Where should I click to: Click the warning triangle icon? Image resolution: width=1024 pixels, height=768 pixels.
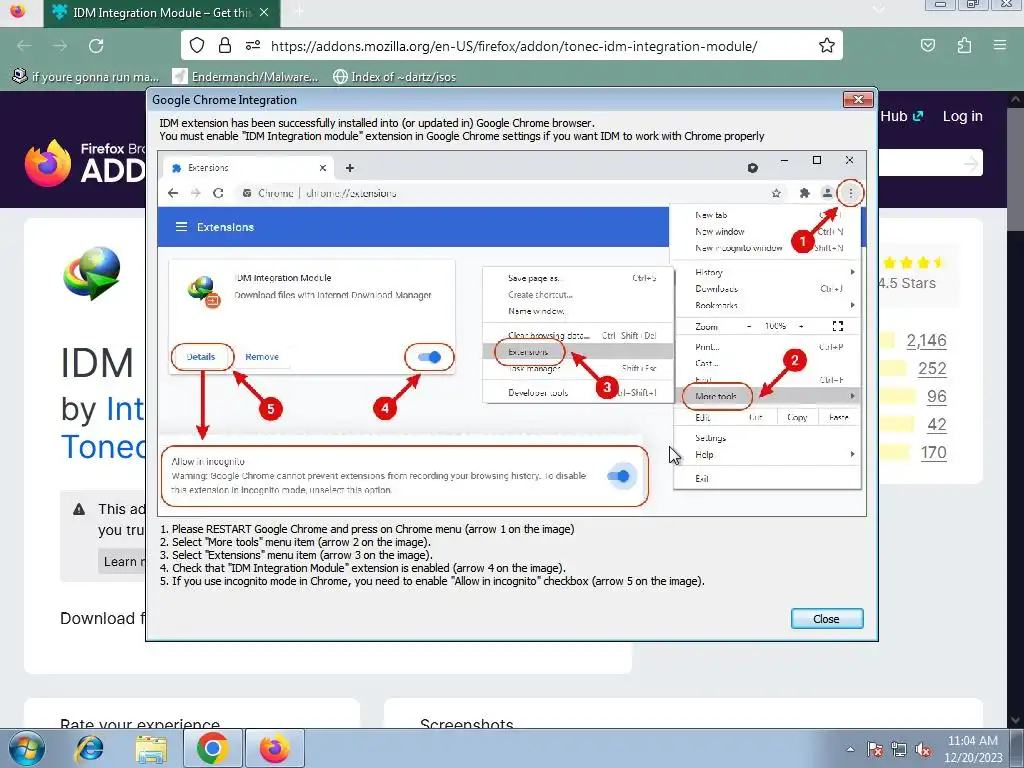(79, 509)
